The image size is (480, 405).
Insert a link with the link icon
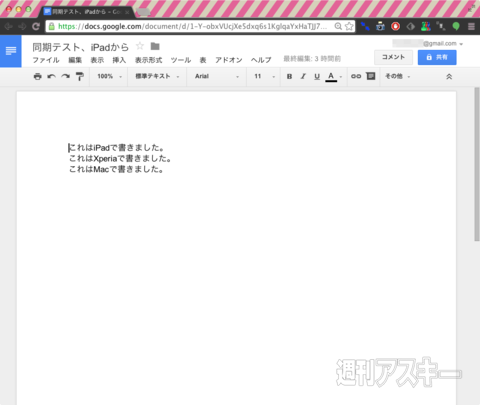[x=356, y=76]
